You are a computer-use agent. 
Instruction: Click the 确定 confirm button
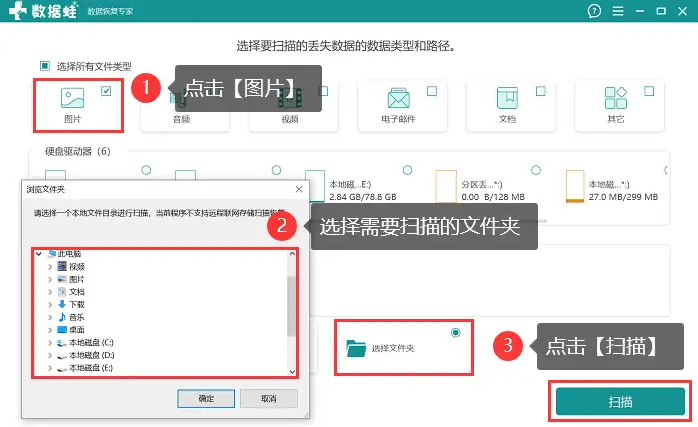206,399
